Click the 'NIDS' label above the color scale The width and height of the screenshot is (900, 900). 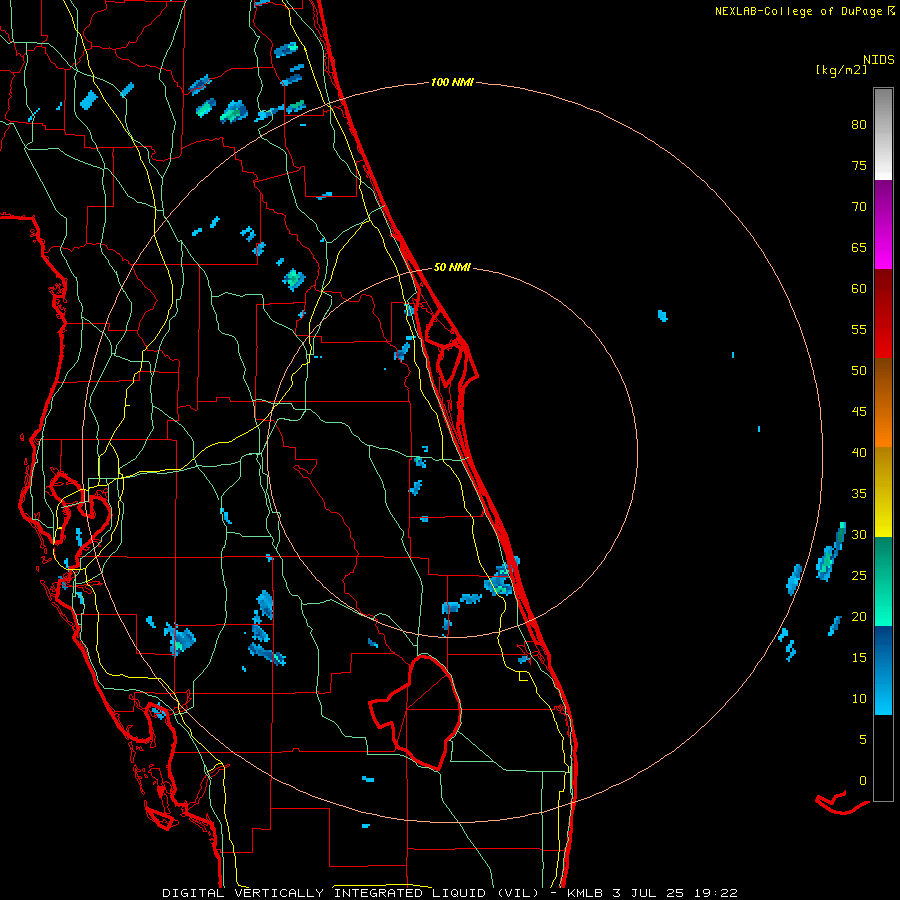[x=878, y=60]
